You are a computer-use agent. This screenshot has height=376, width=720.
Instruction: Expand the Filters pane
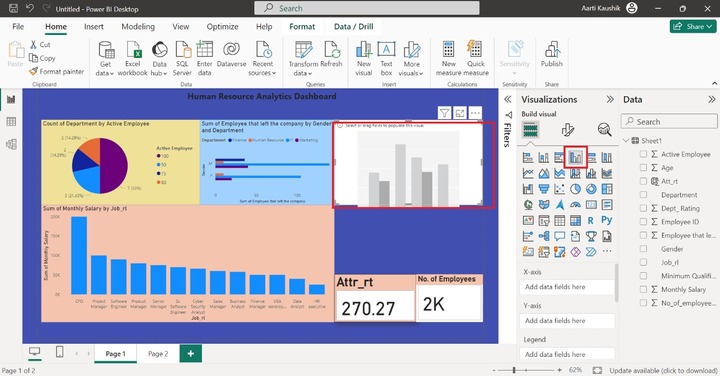tap(507, 99)
